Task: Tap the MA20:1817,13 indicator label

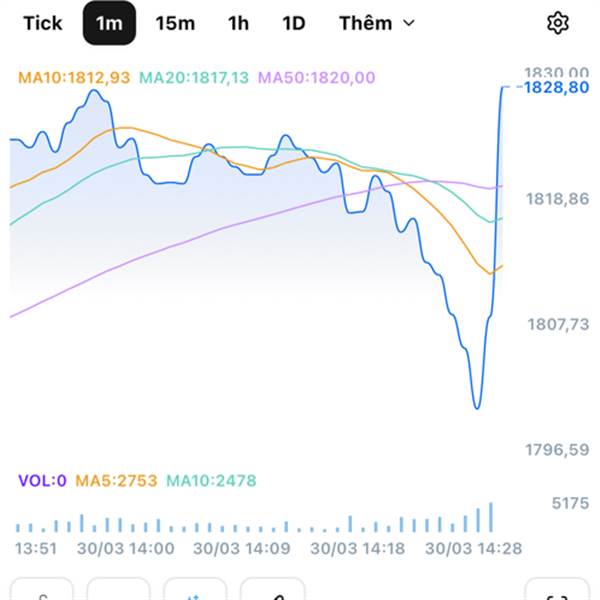Action: point(194,77)
